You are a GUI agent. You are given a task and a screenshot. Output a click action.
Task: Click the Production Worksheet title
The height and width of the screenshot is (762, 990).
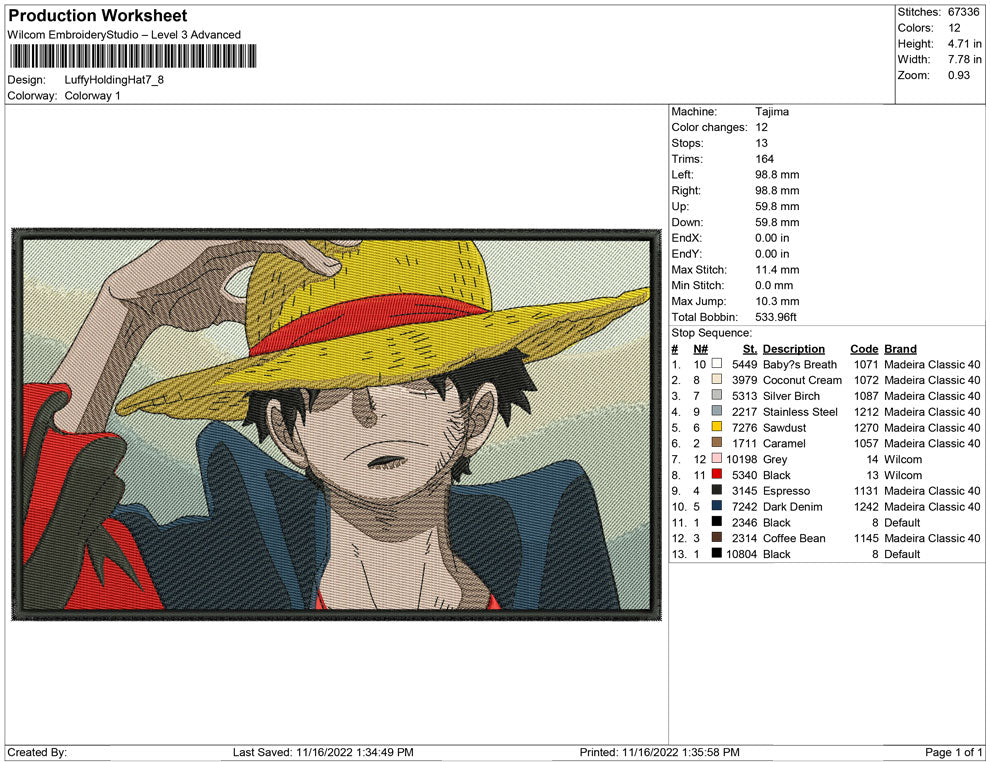click(x=98, y=16)
